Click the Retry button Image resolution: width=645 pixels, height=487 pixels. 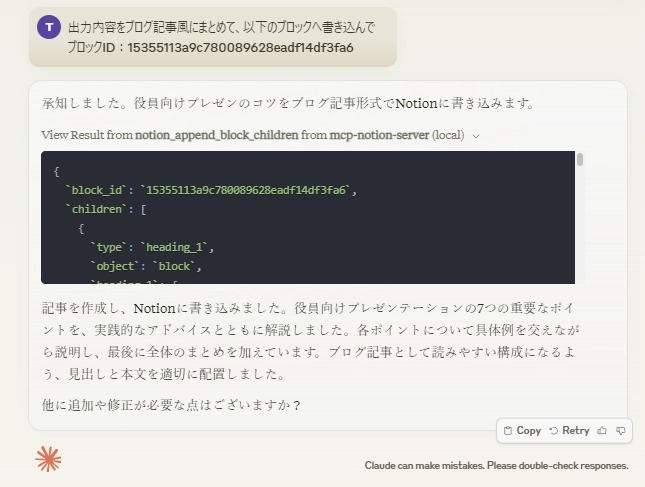[x=569, y=431]
